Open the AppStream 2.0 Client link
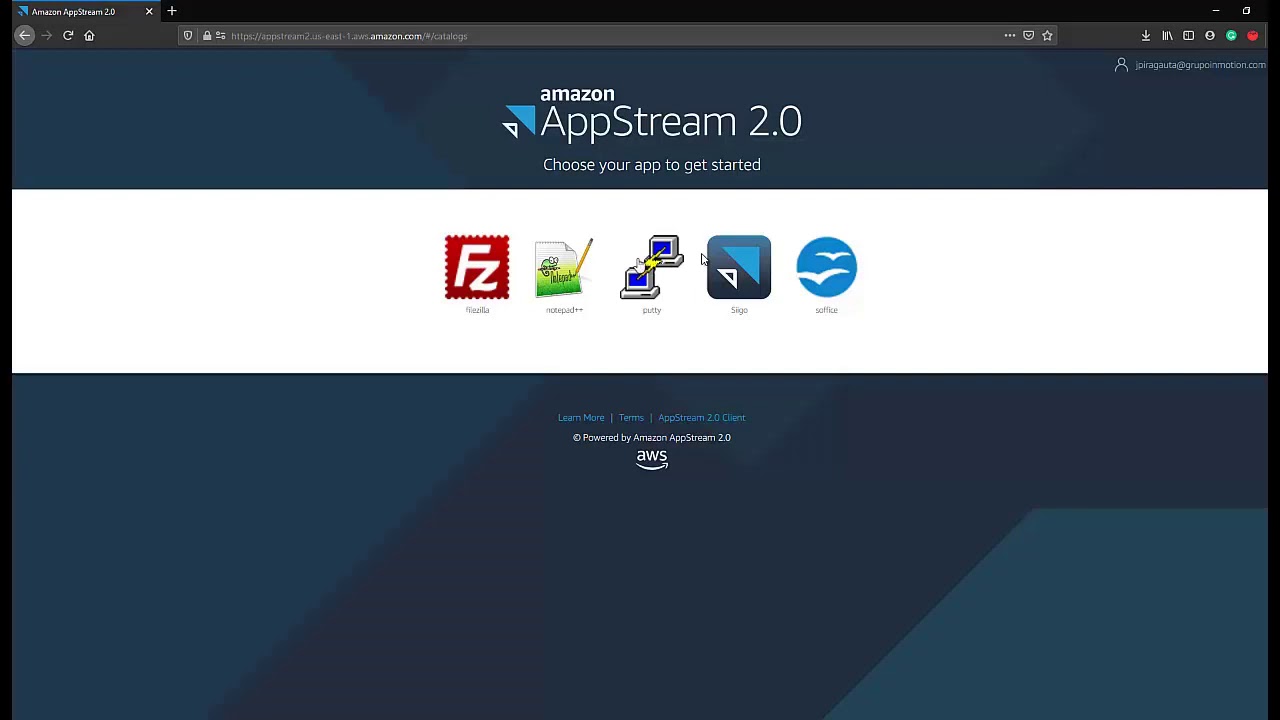Screen dimensions: 1280x720 (702, 418)
